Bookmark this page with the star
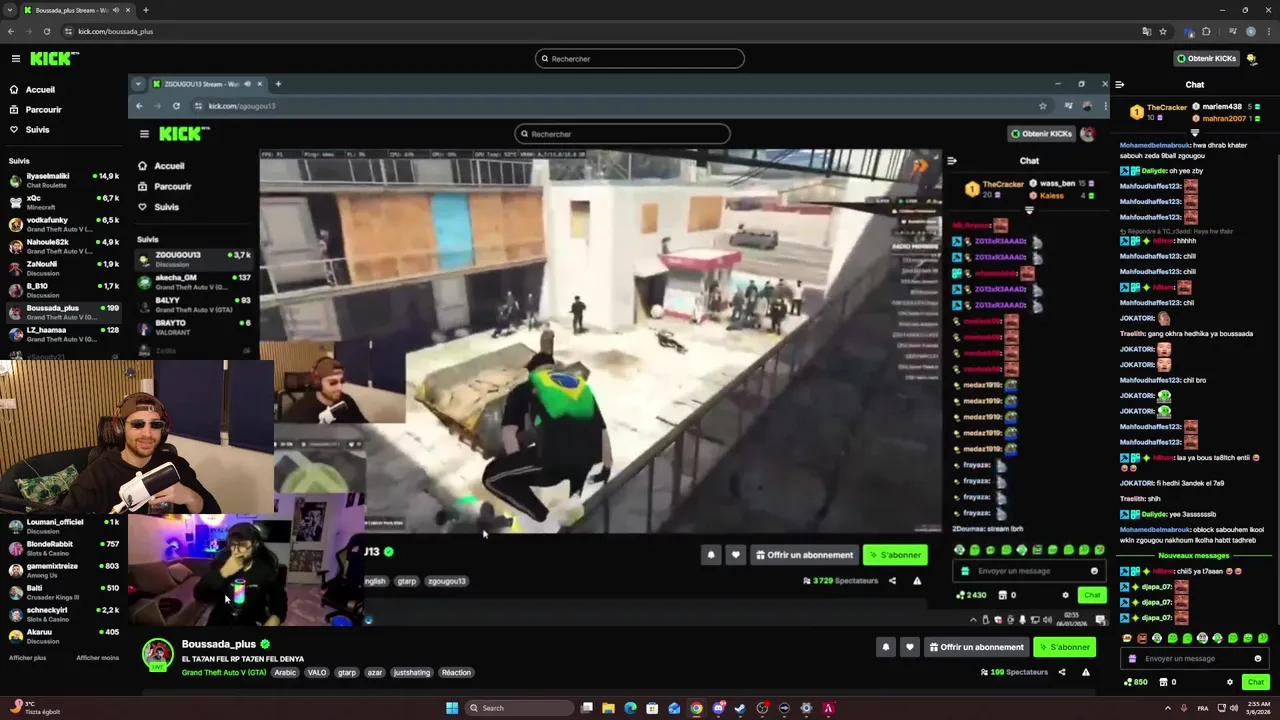The width and height of the screenshot is (1280, 720). coord(1162,31)
